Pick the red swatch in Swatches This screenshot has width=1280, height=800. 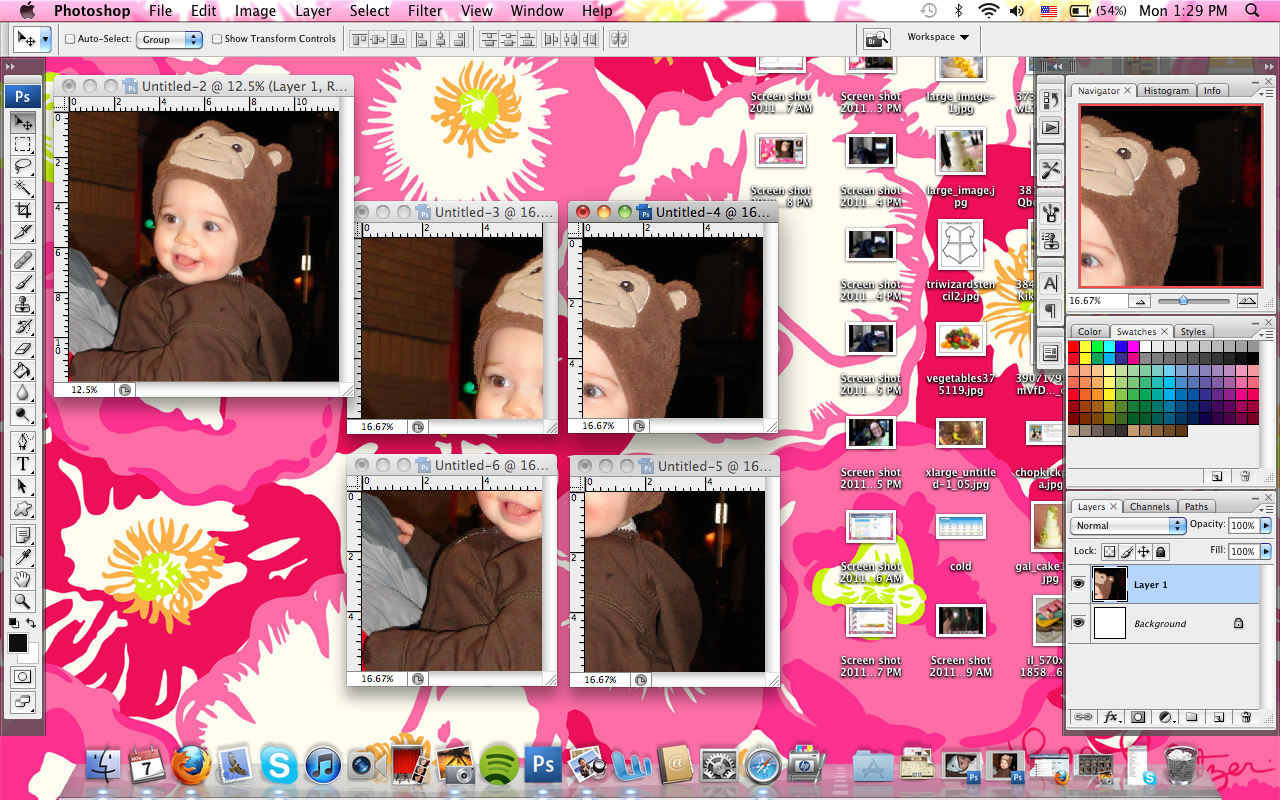[1074, 346]
